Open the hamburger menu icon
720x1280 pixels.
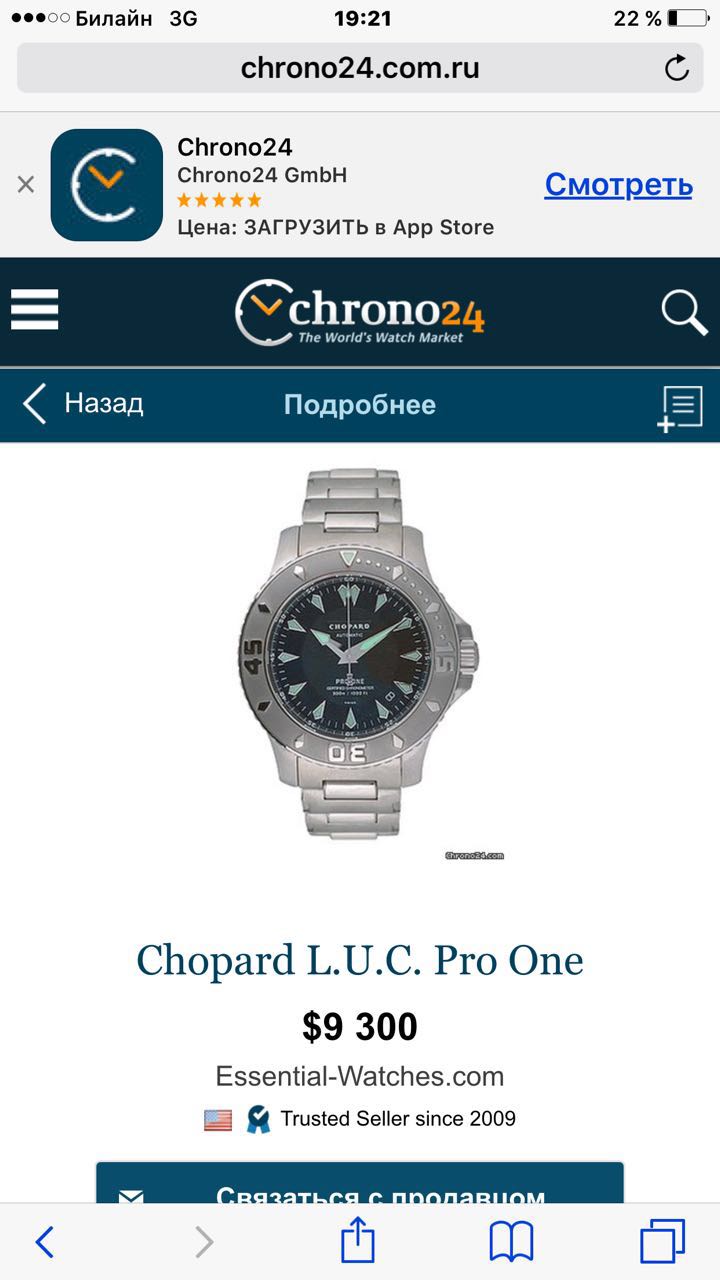point(35,310)
